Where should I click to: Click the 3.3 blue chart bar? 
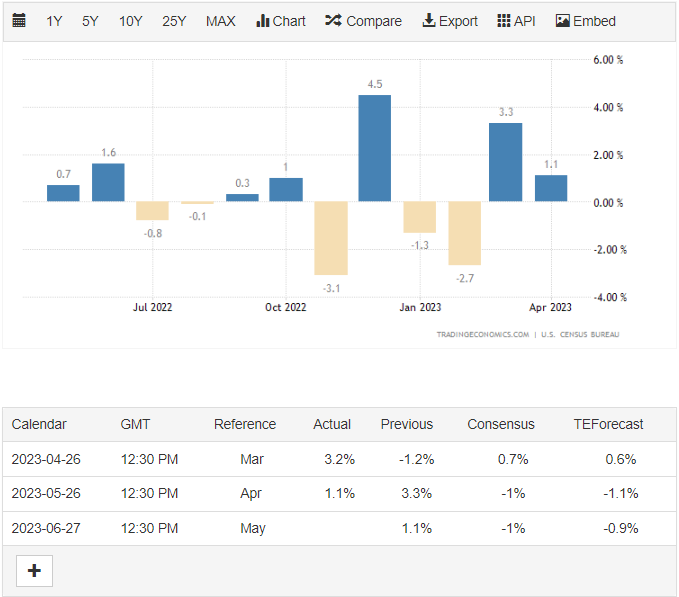505,162
